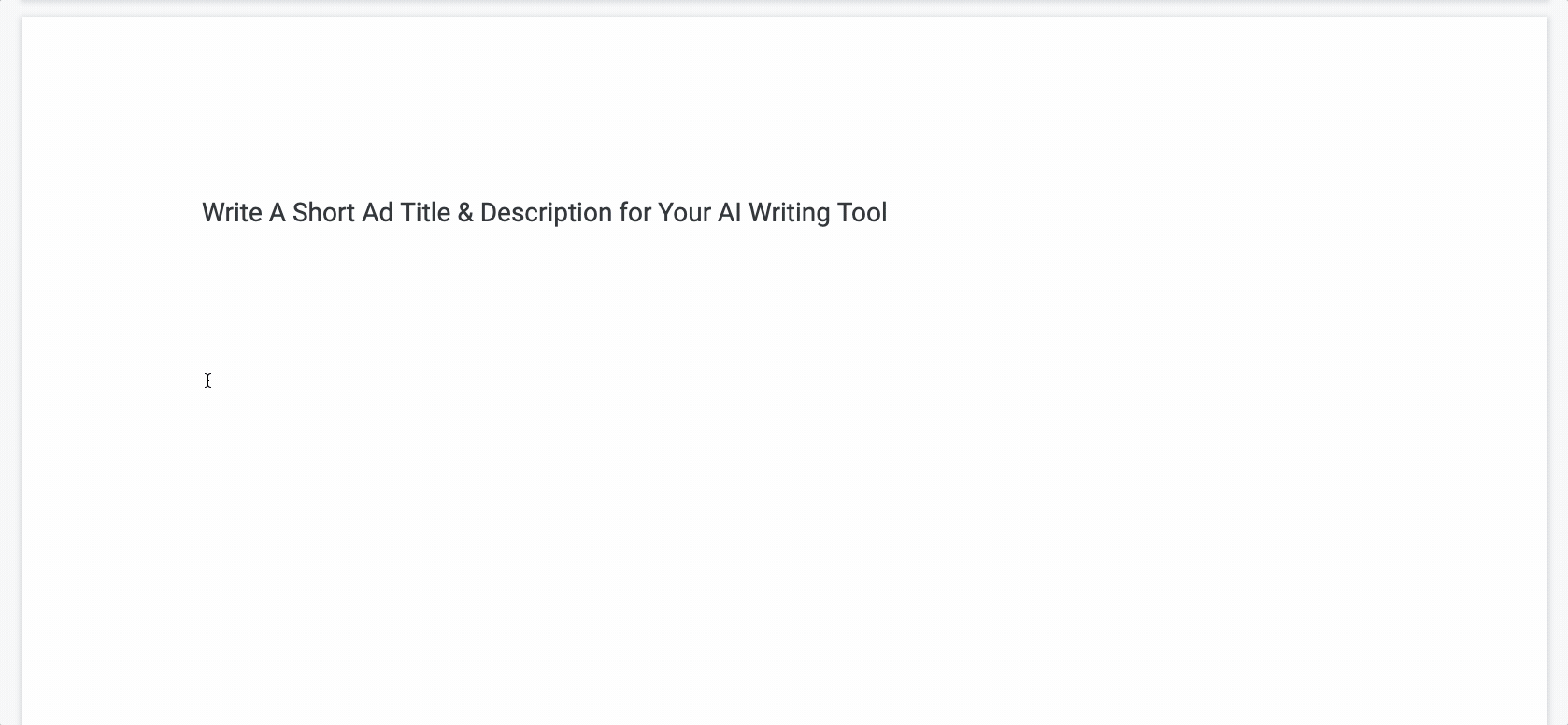Click the ampersand symbol in the heading
This screenshot has width=1568, height=725.
[x=465, y=213]
